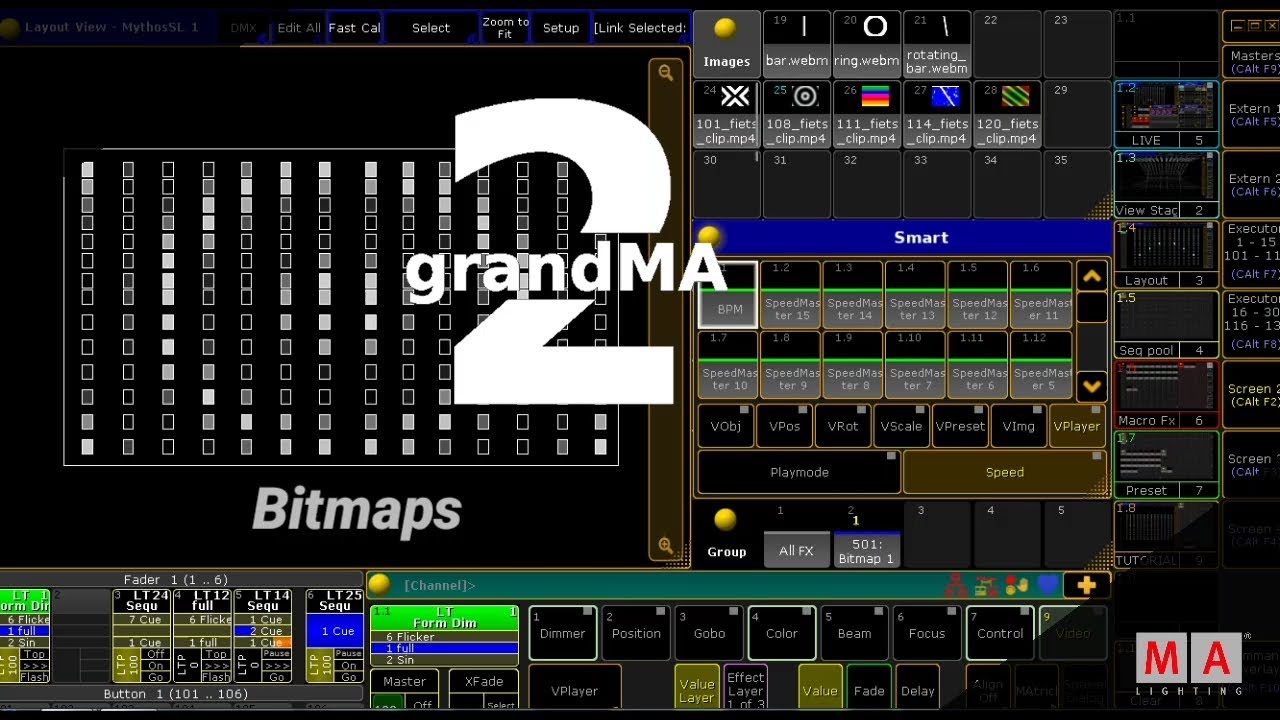This screenshot has width=1280, height=720.
Task: Select image 21 rotating_bar.webm
Action: click(x=937, y=44)
